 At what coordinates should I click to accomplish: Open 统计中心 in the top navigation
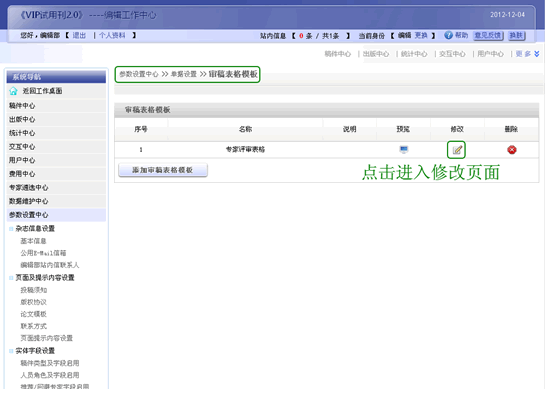[x=414, y=54]
